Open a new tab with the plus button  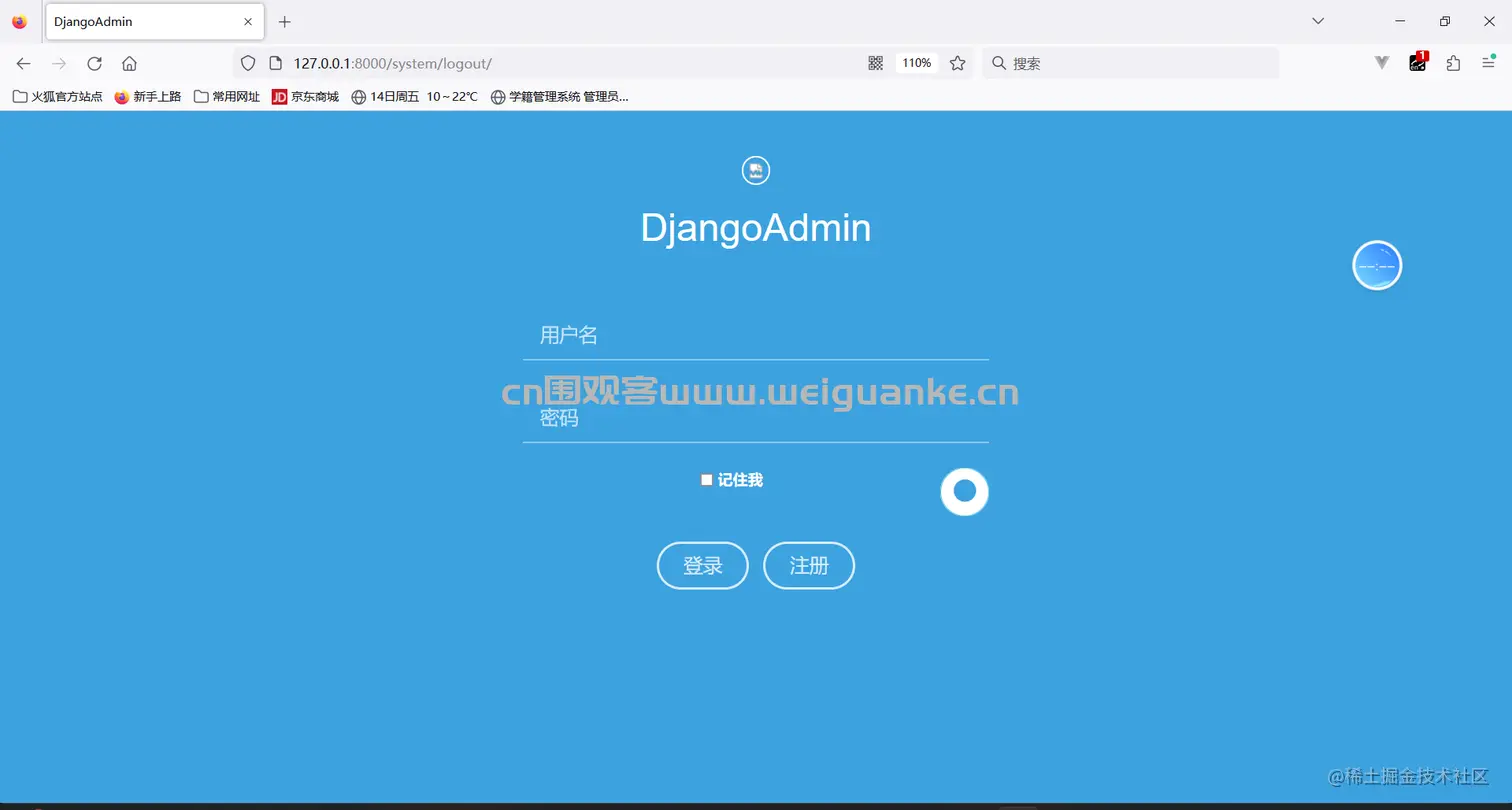285,21
